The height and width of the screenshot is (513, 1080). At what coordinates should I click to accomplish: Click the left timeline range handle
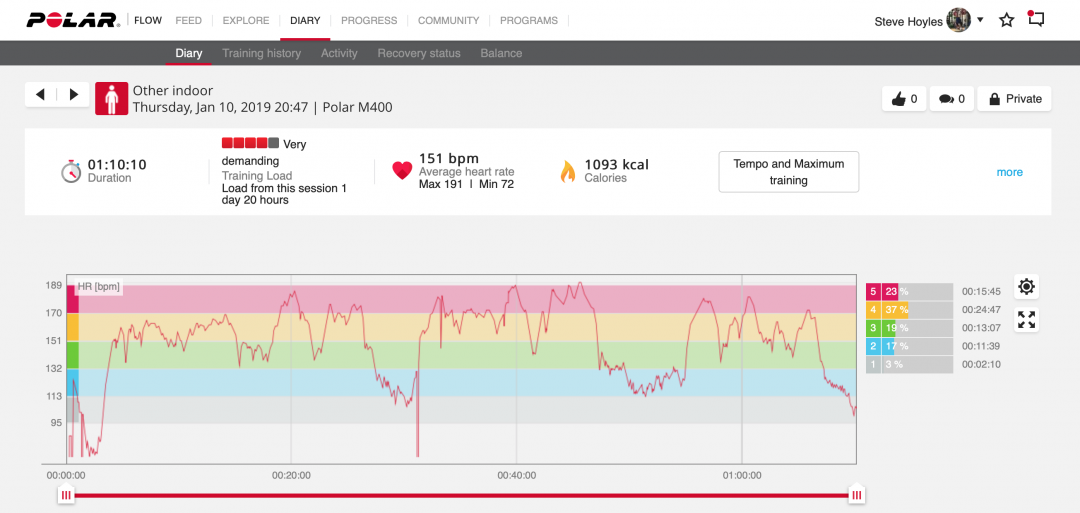coord(66,494)
